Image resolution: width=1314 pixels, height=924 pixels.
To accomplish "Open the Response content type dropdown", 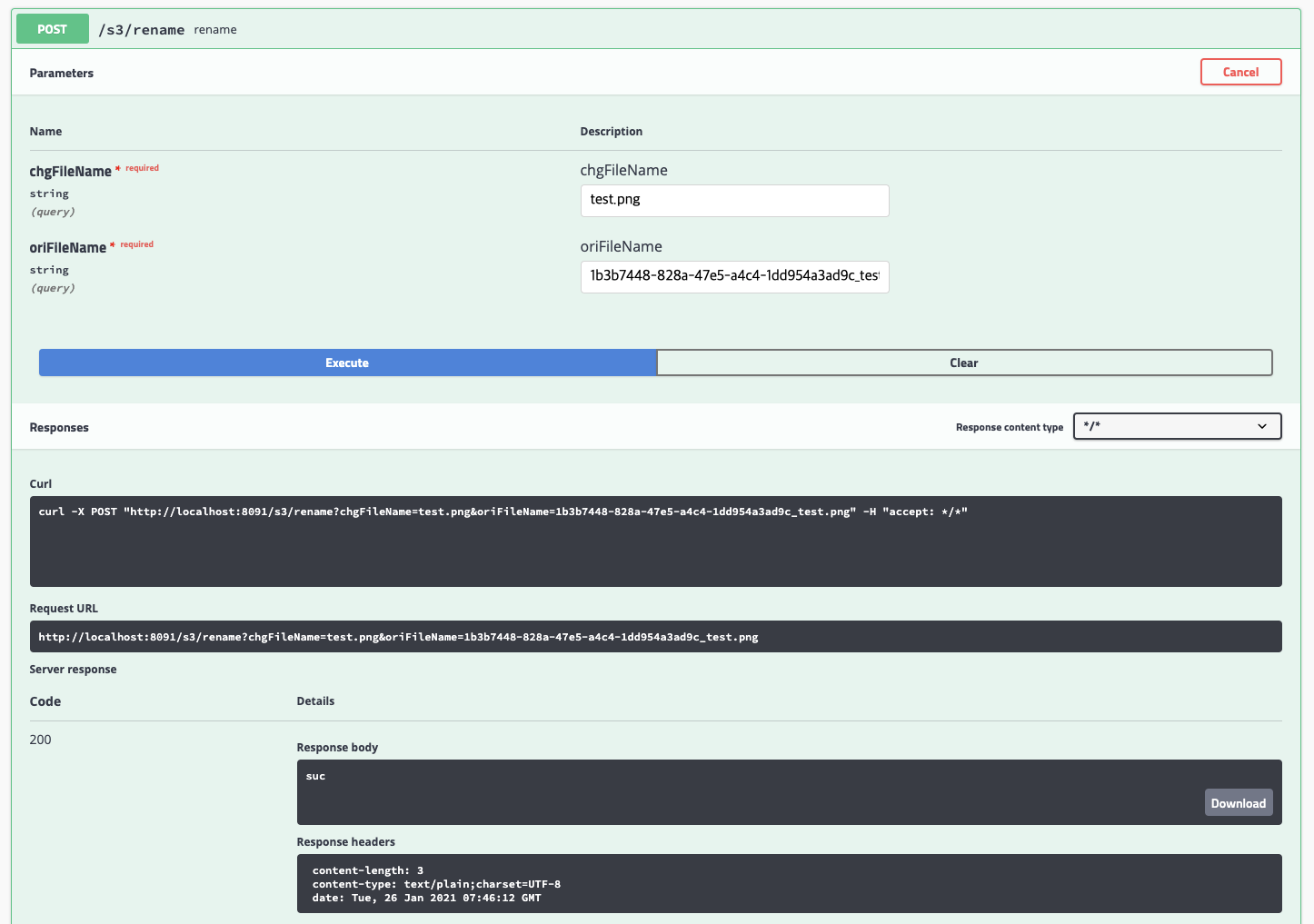I will pos(1177,426).
